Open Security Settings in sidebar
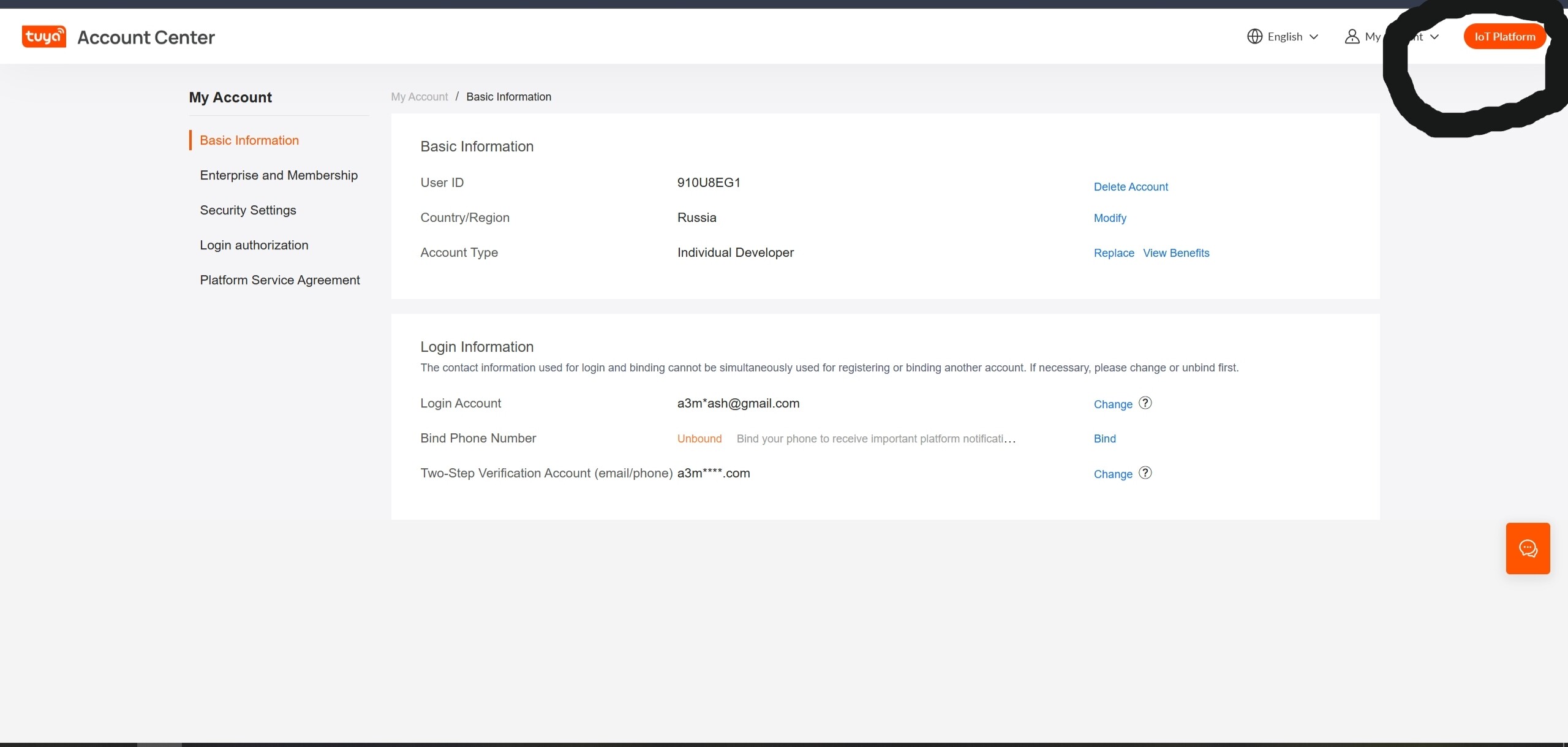Viewport: 1568px width, 747px height. coord(248,210)
